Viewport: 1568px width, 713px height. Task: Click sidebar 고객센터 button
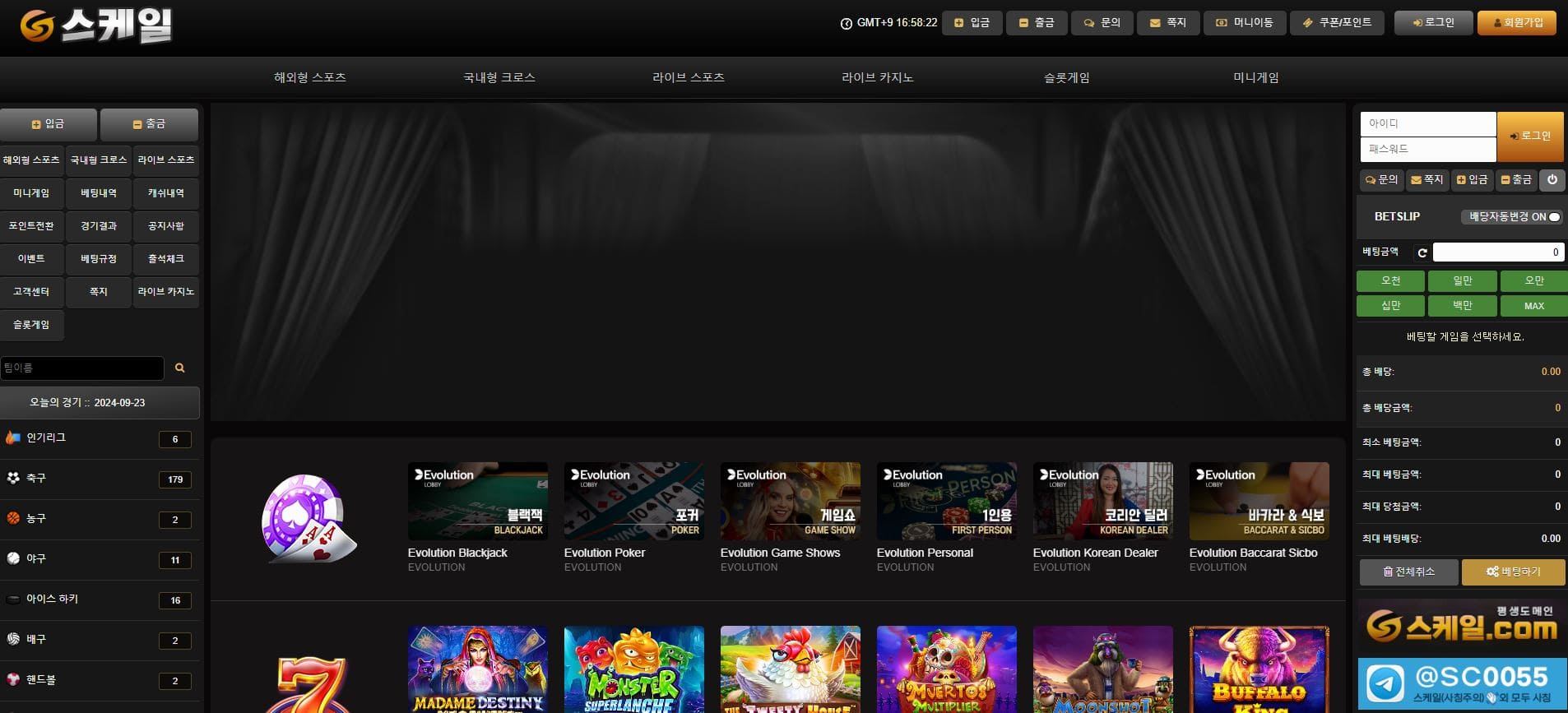pyautogui.click(x=31, y=292)
